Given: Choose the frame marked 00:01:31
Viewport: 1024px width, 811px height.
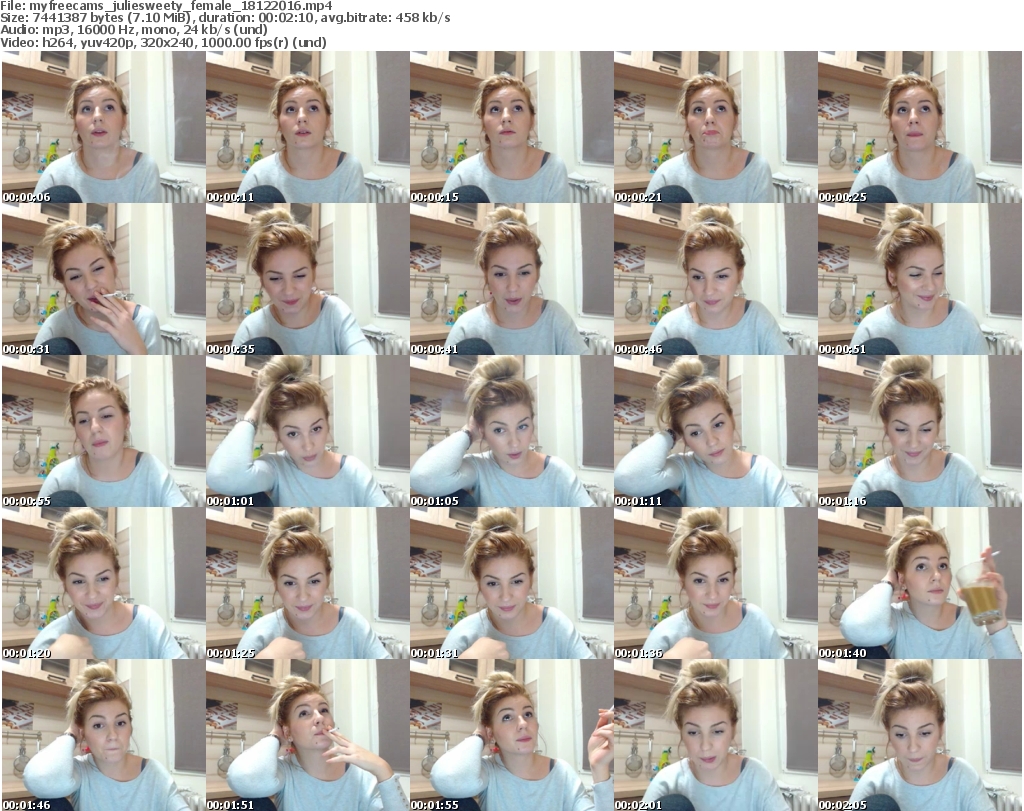Looking at the screenshot, I should [x=511, y=583].
